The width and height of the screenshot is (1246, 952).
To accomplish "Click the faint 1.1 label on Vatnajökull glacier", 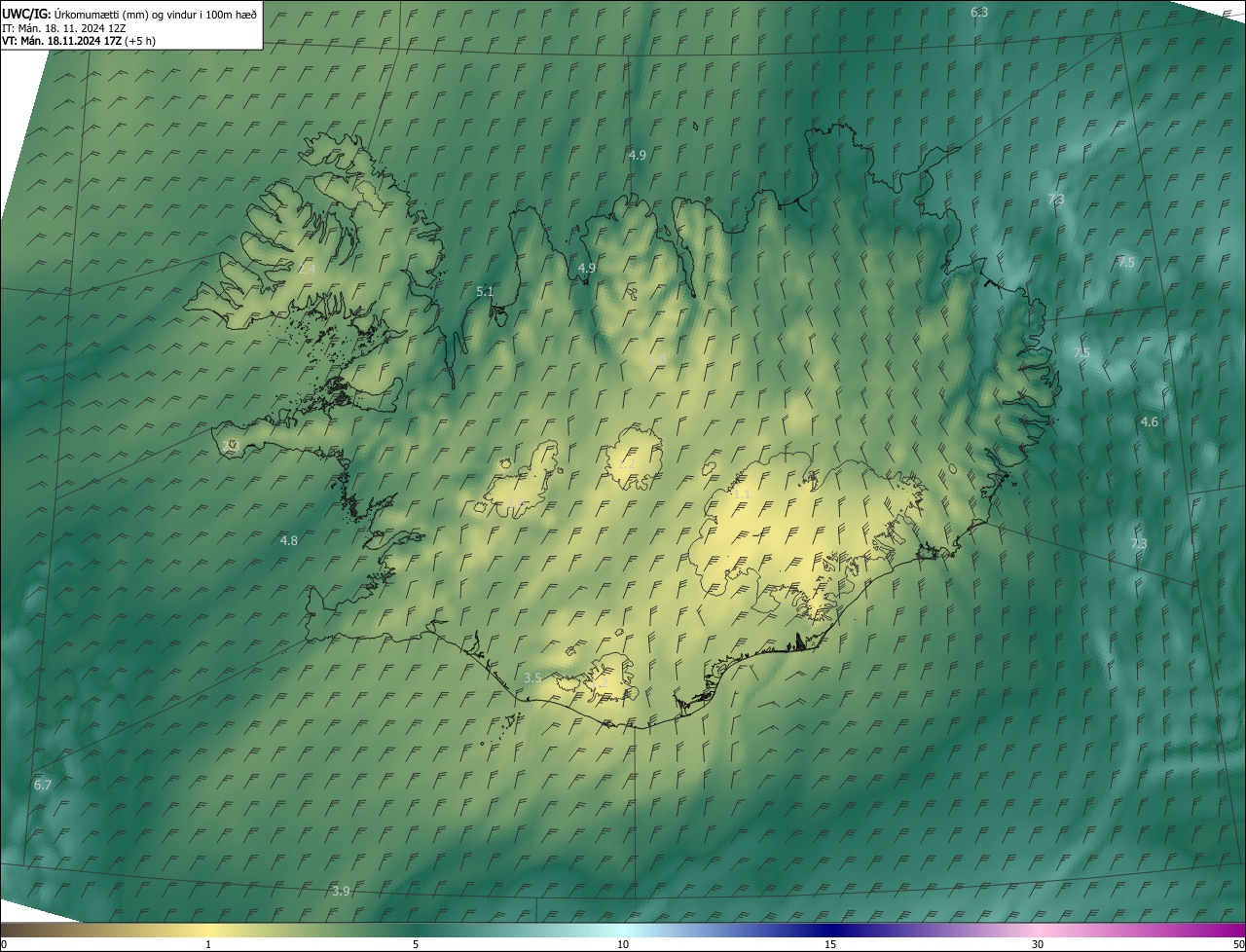I will point(741,494).
